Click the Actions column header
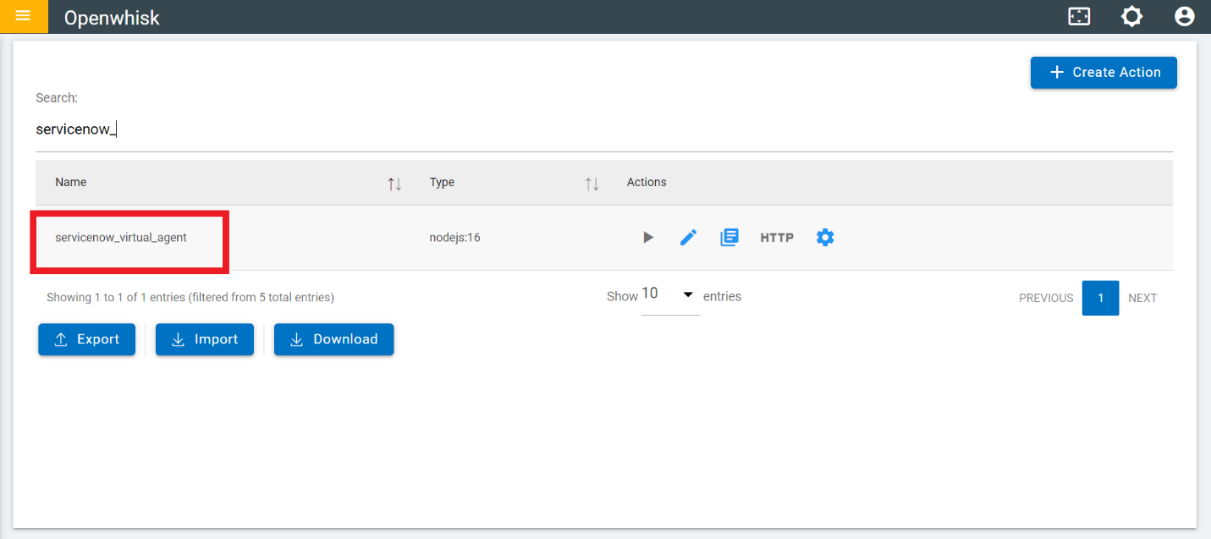The image size is (1211, 539). point(647,182)
